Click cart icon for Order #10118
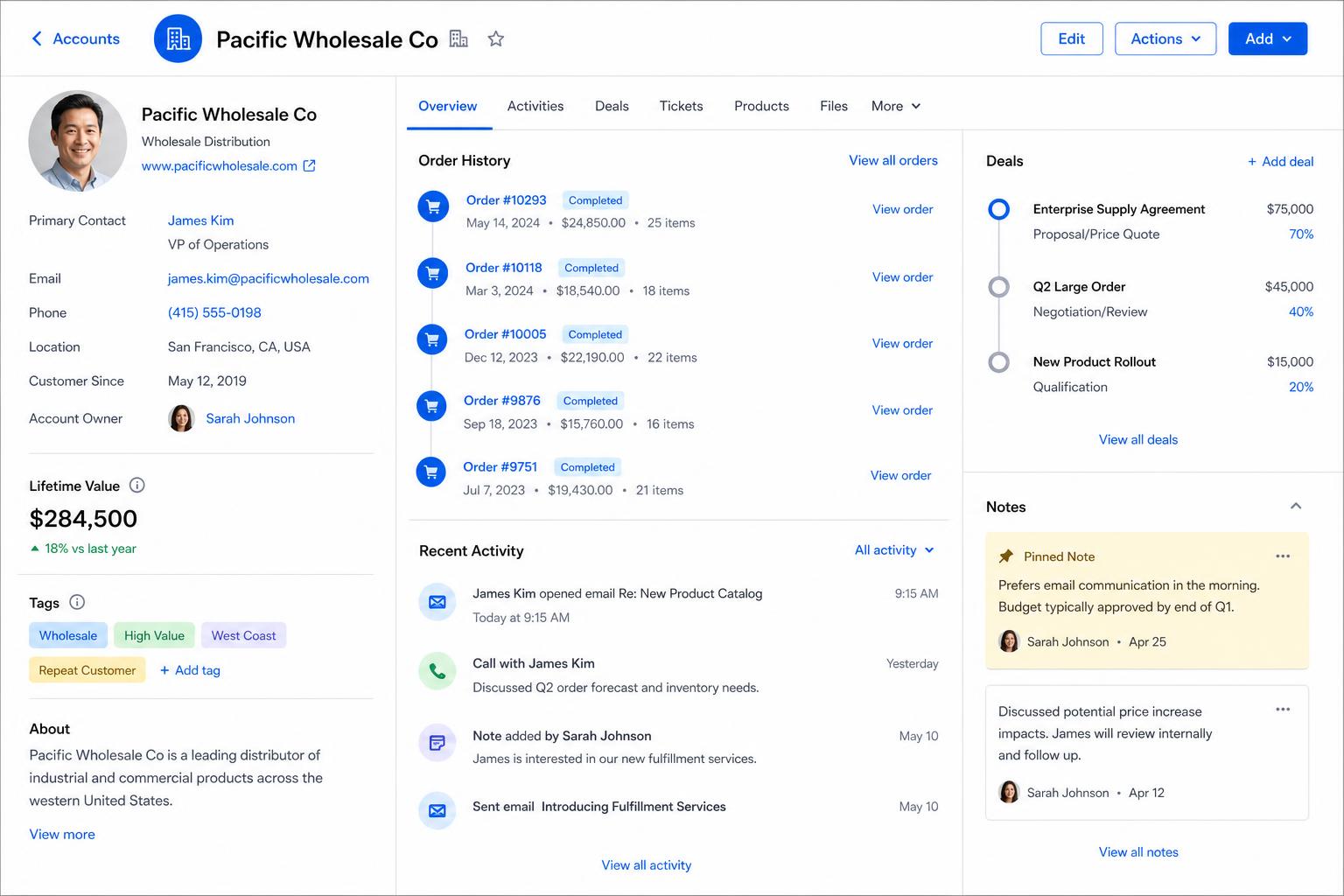This screenshot has width=1344, height=896. (x=432, y=273)
